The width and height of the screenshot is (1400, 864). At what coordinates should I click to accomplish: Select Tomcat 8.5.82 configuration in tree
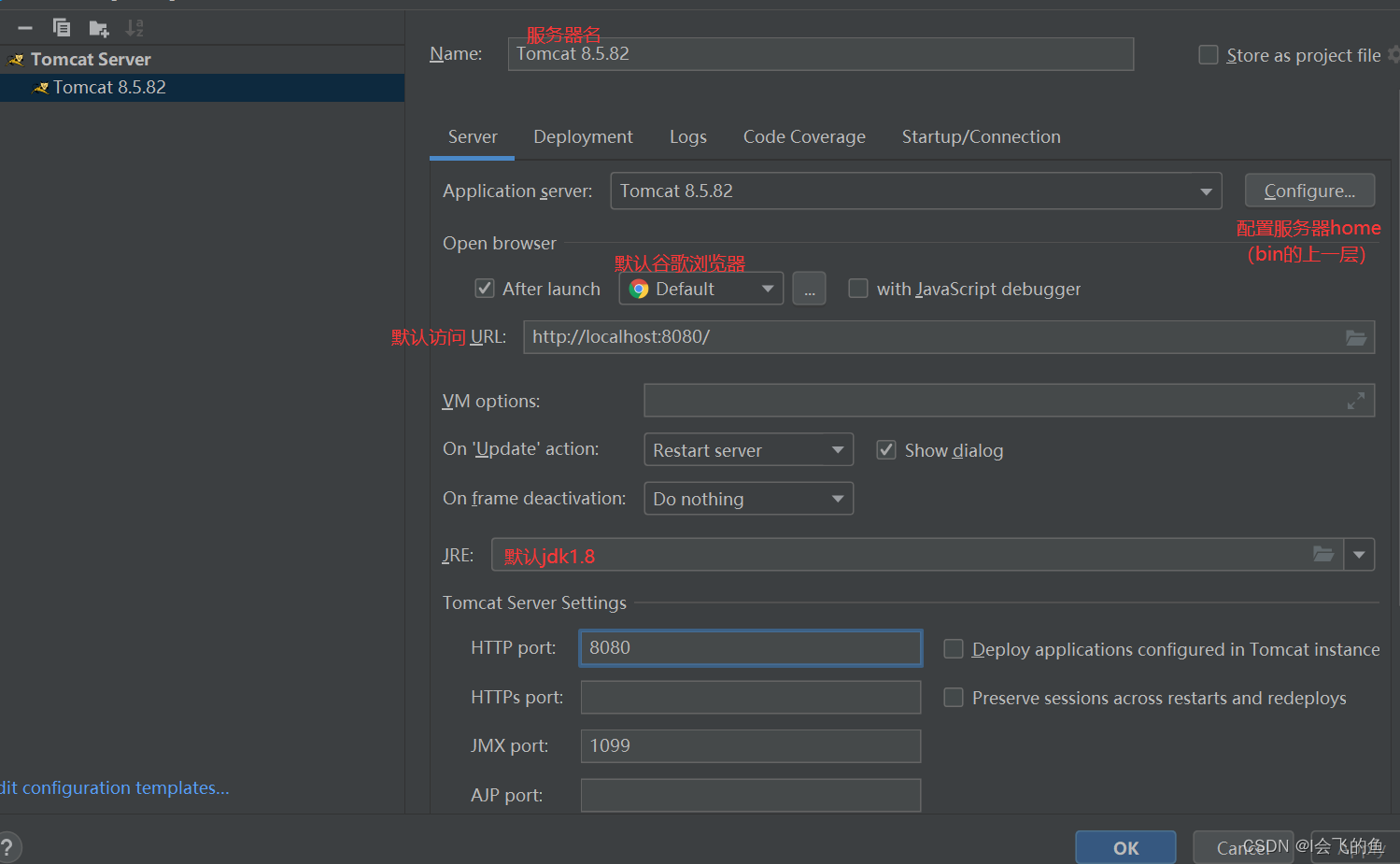pyautogui.click(x=202, y=88)
